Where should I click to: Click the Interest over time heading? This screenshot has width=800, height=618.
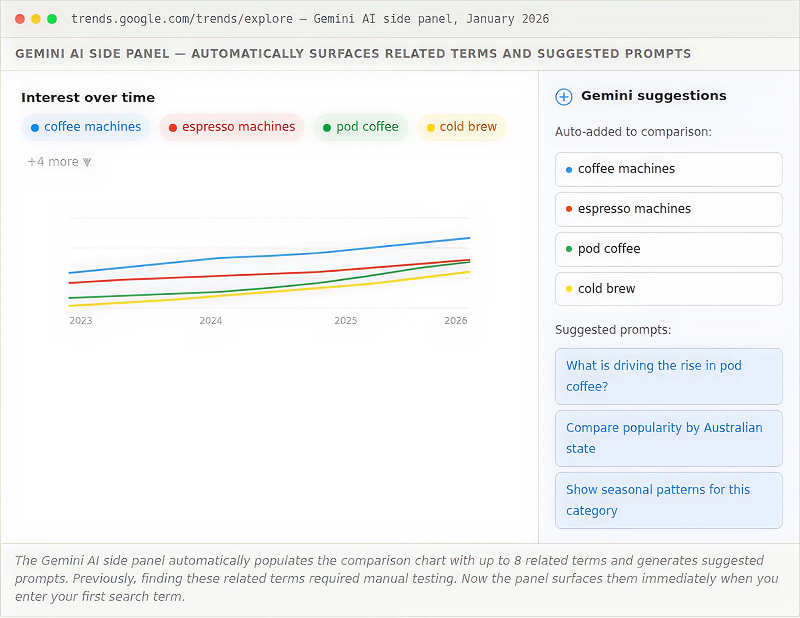[88, 97]
